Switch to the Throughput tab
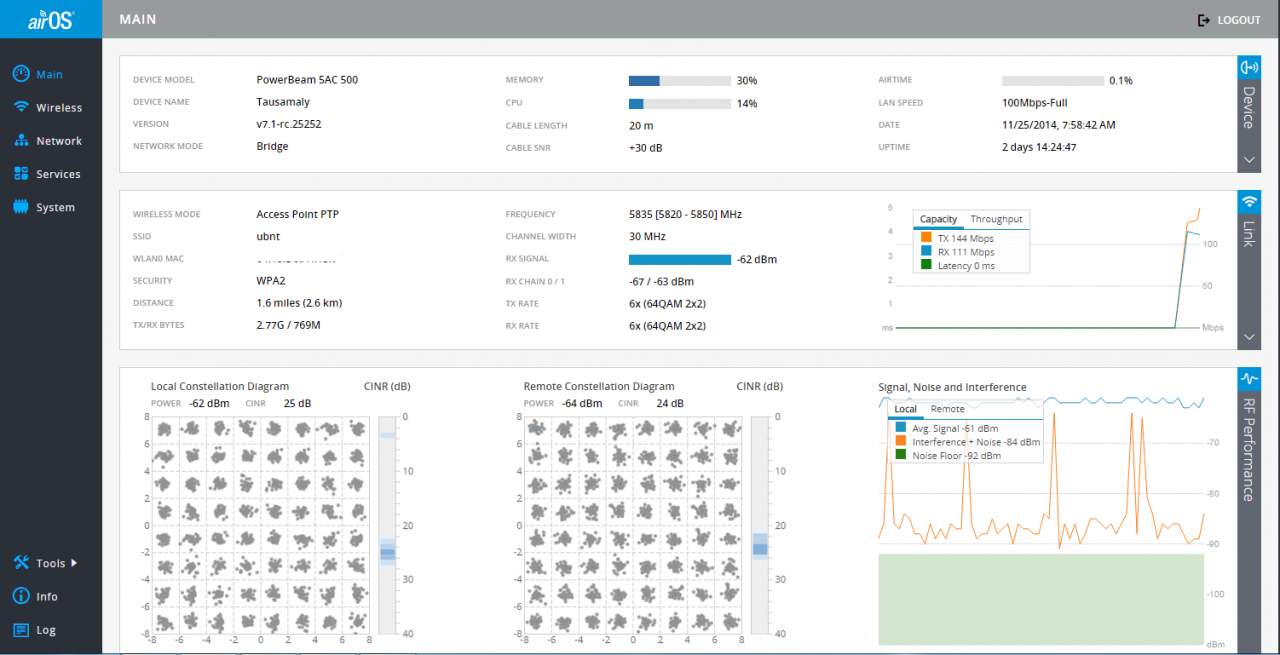The height and width of the screenshot is (655, 1280). point(996,219)
